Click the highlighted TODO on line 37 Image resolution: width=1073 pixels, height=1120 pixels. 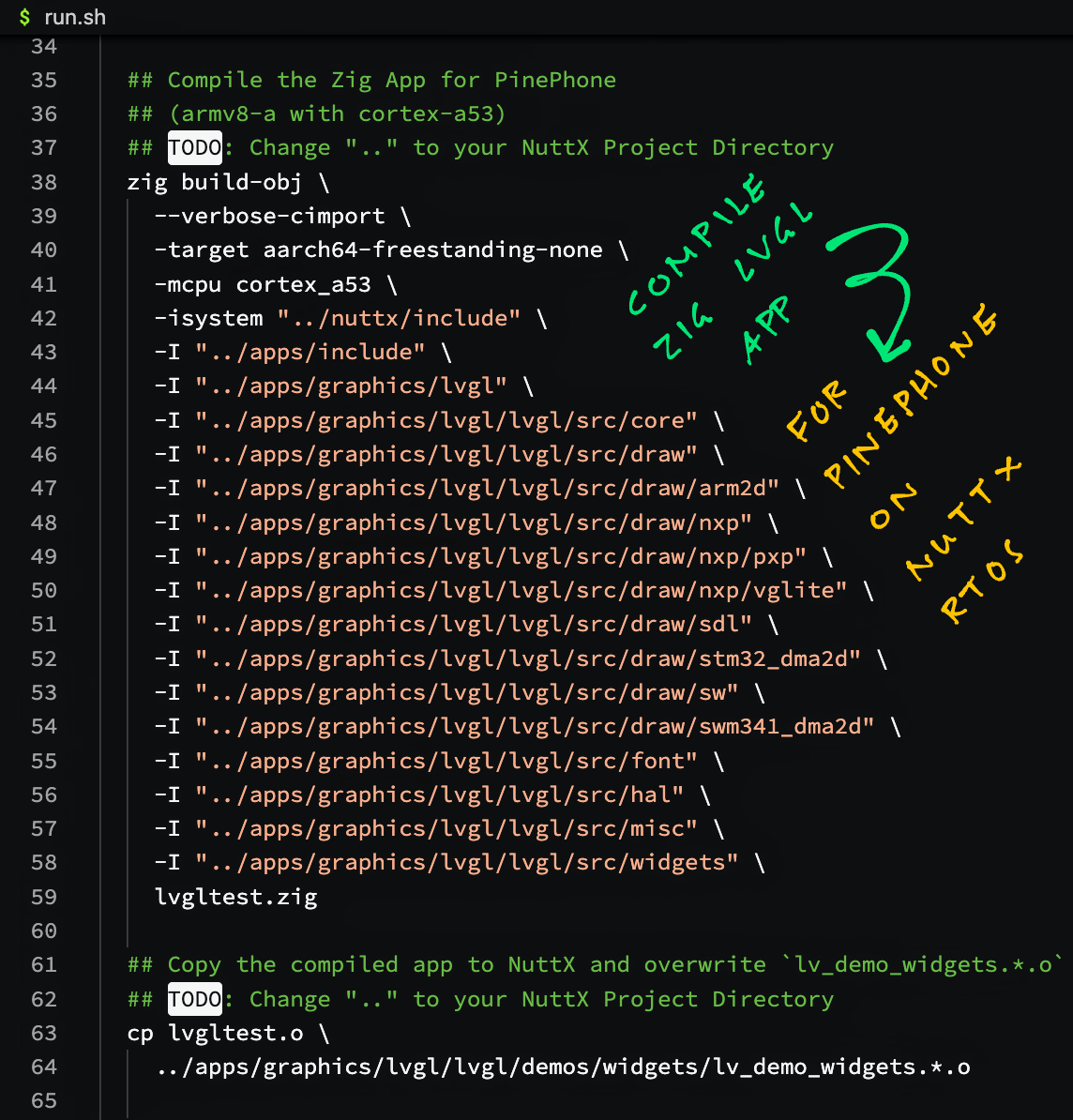click(195, 147)
